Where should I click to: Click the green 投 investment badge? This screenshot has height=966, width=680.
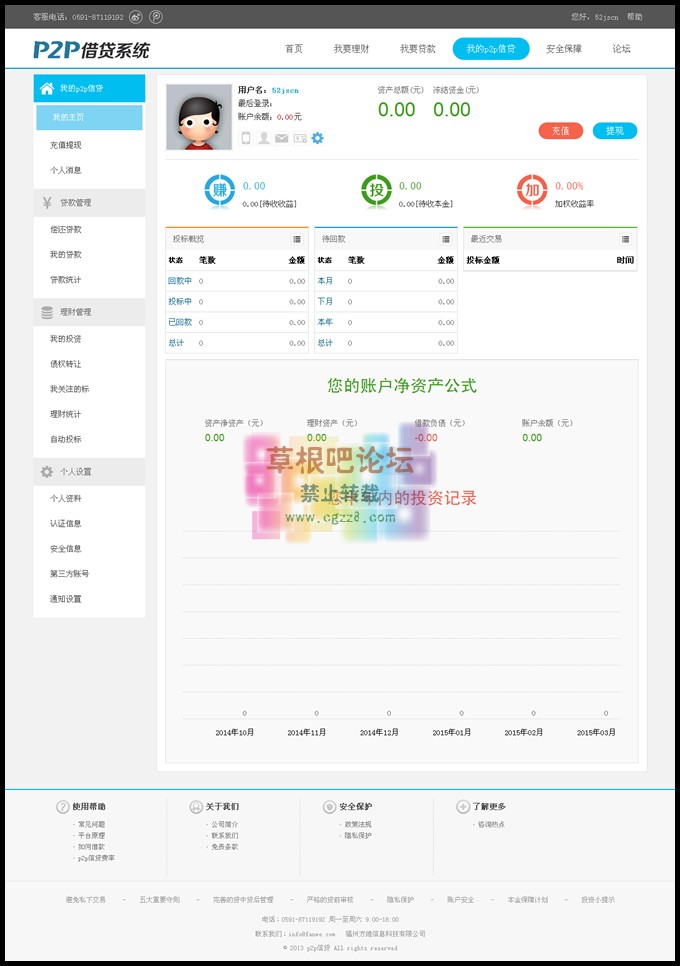pos(376,190)
